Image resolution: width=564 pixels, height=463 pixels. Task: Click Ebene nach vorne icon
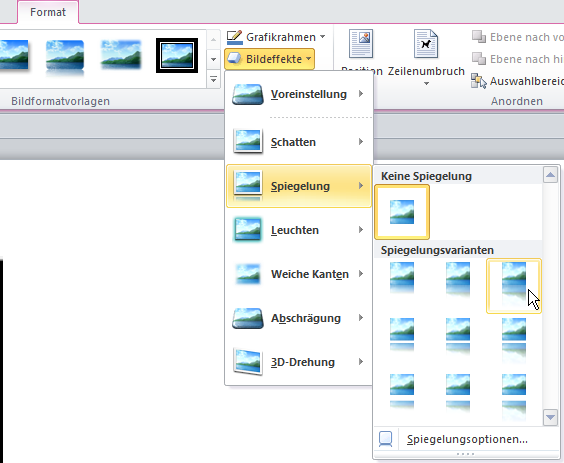479,37
